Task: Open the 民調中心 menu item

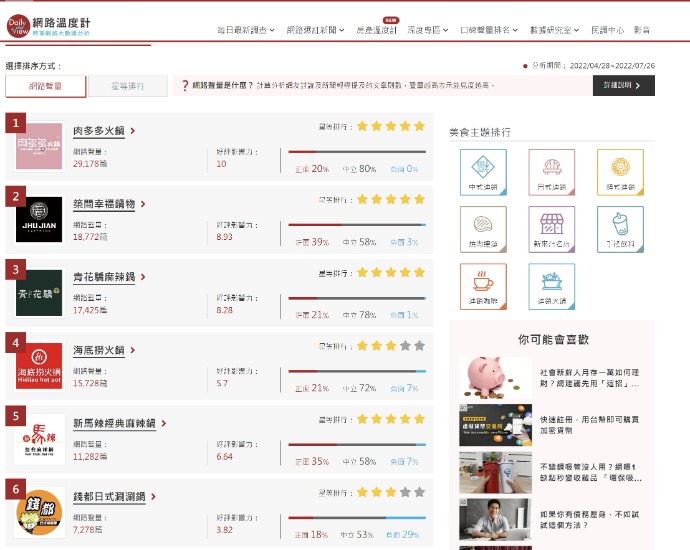Action: [607, 30]
